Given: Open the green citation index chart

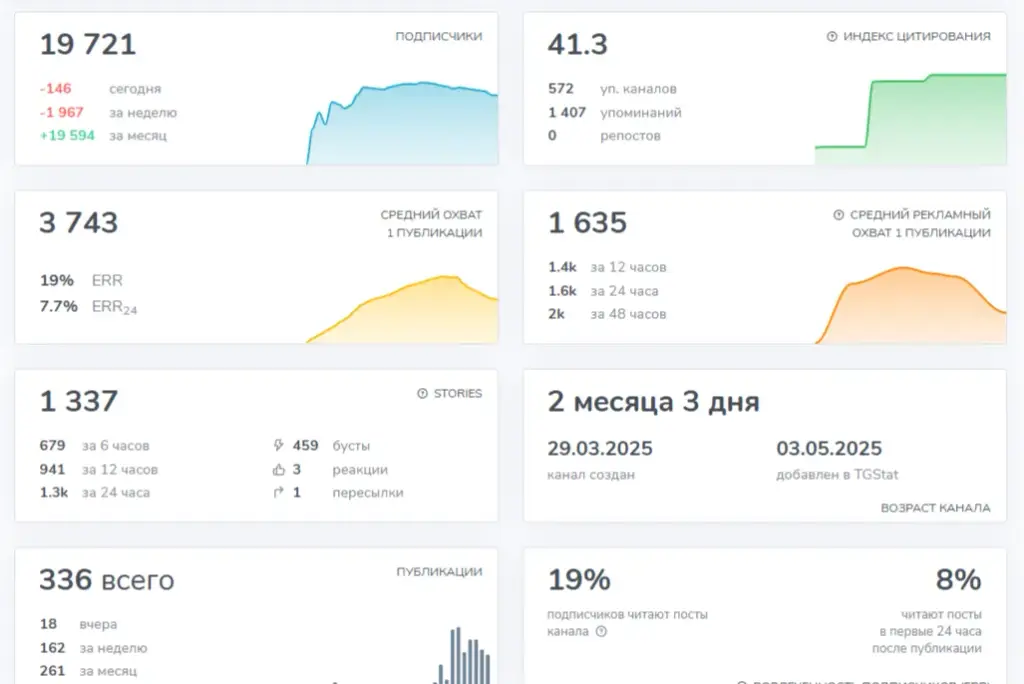Looking at the screenshot, I should (910, 119).
